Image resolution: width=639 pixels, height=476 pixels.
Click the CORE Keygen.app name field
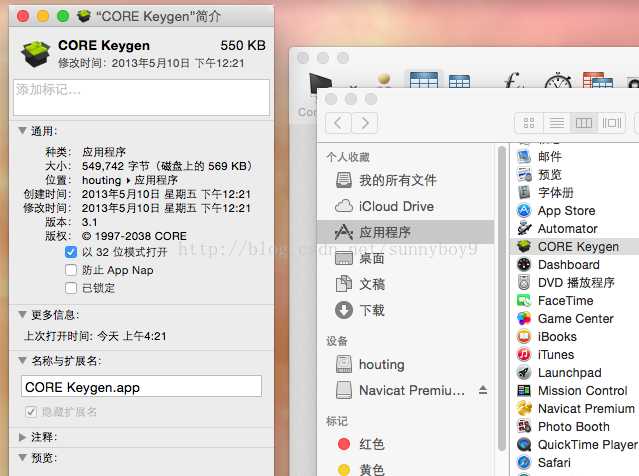point(141,386)
